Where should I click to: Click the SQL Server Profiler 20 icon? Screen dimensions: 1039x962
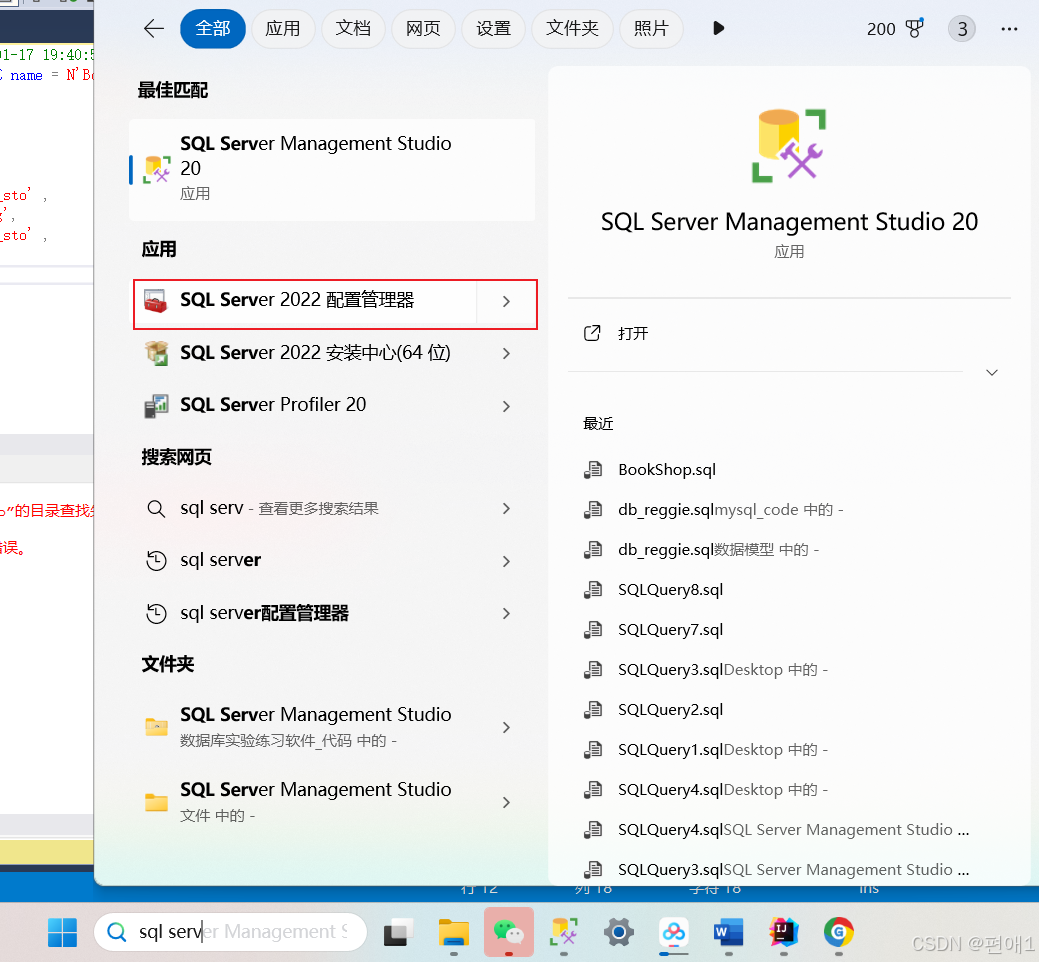click(x=156, y=405)
